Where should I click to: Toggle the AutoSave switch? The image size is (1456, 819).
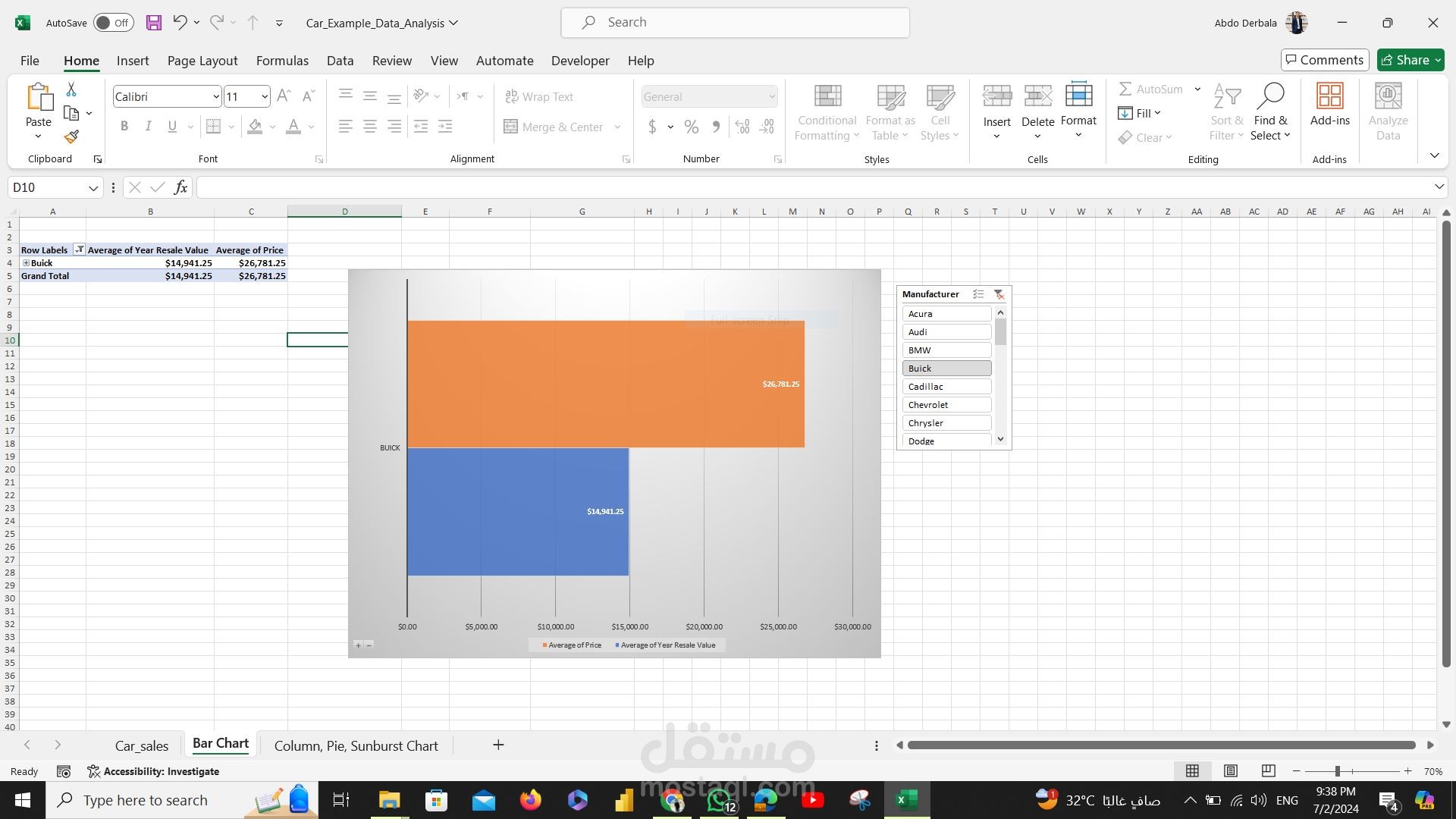[114, 23]
